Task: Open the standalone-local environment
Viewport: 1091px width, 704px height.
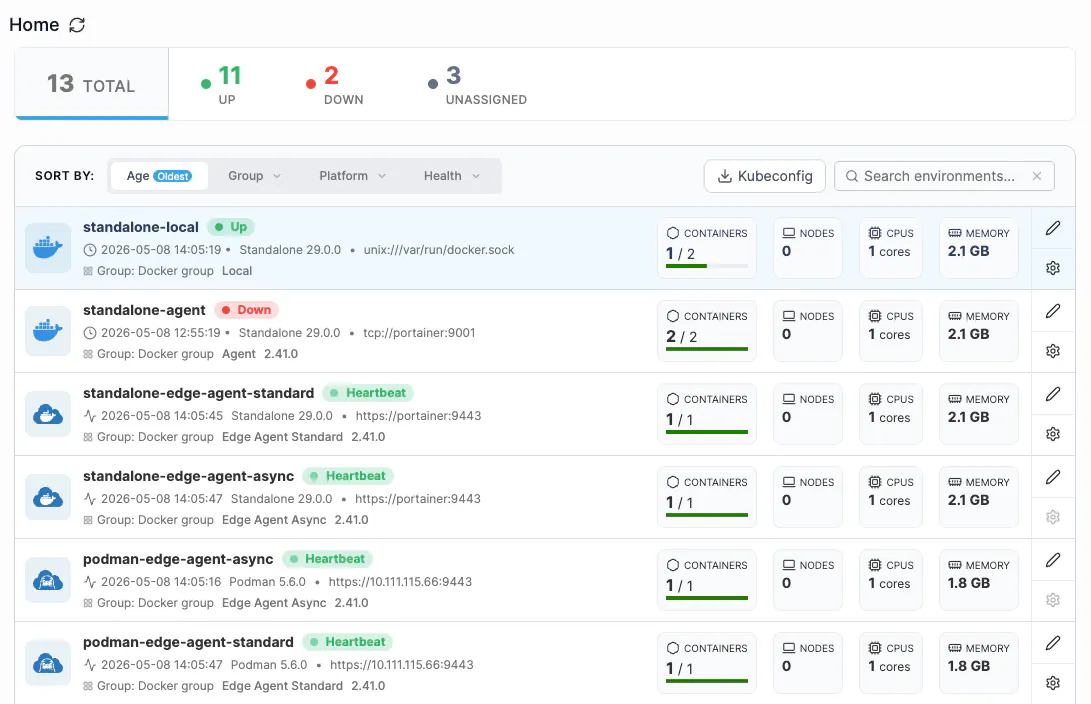Action: 141,227
